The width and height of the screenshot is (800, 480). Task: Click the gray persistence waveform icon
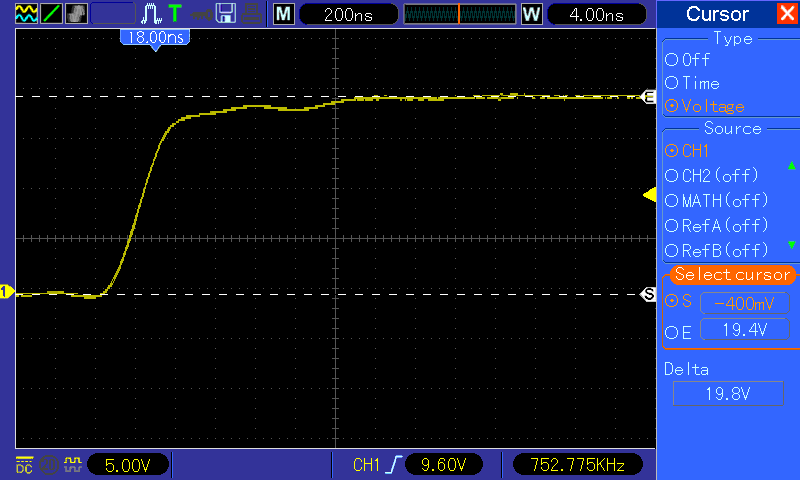[76, 13]
